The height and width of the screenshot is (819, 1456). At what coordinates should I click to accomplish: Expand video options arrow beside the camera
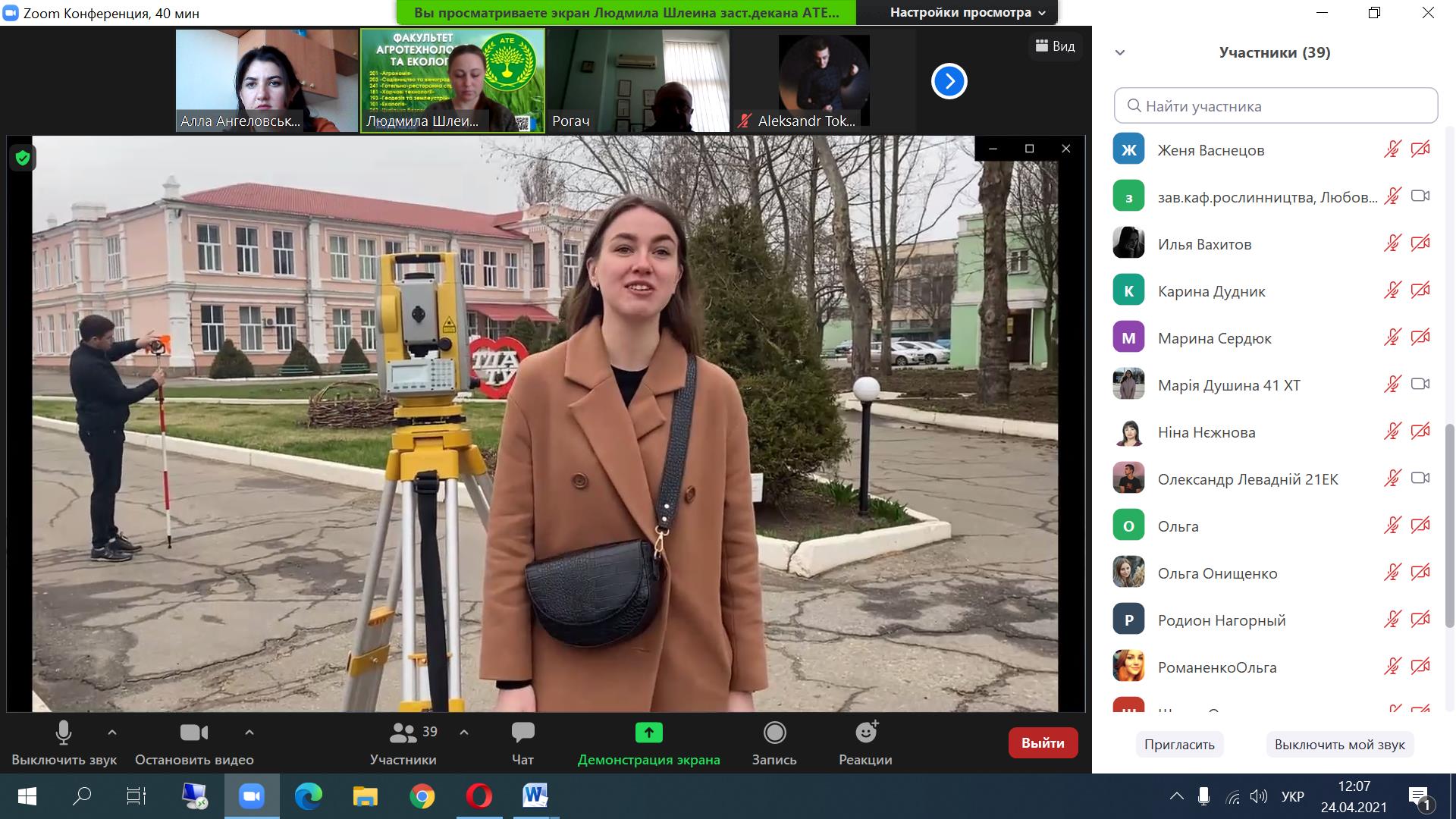coord(249,733)
